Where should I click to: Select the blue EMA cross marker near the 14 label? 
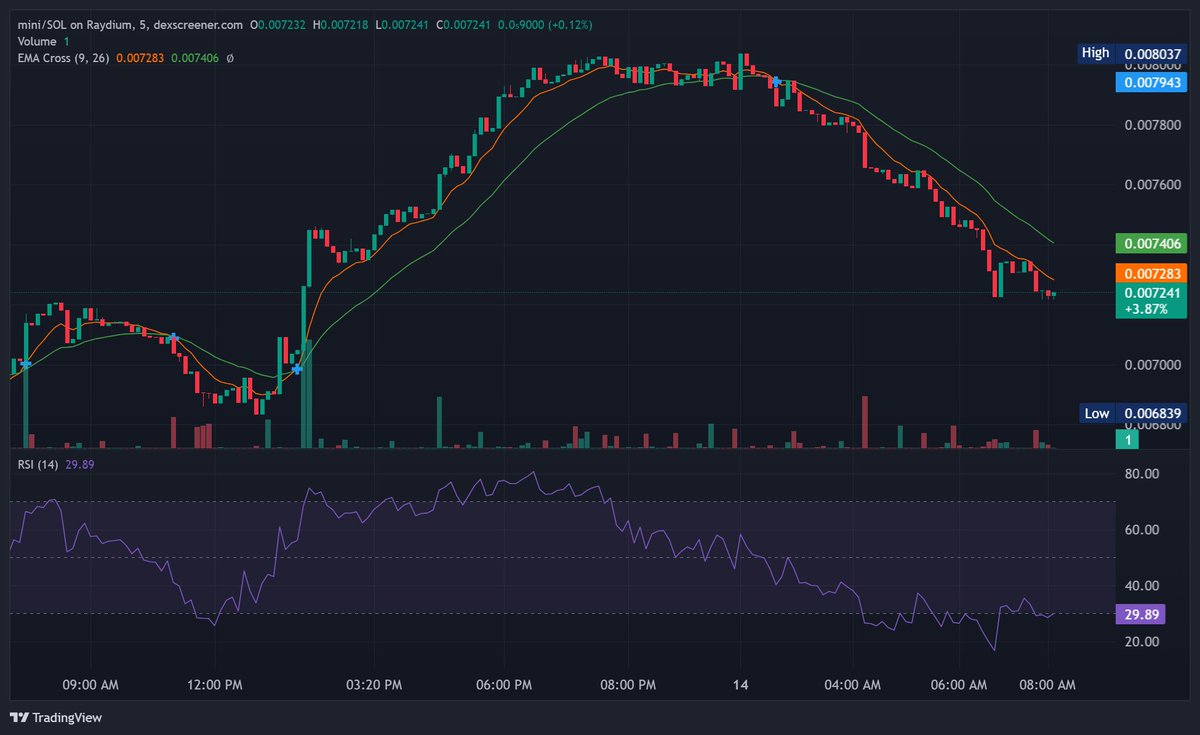click(774, 80)
